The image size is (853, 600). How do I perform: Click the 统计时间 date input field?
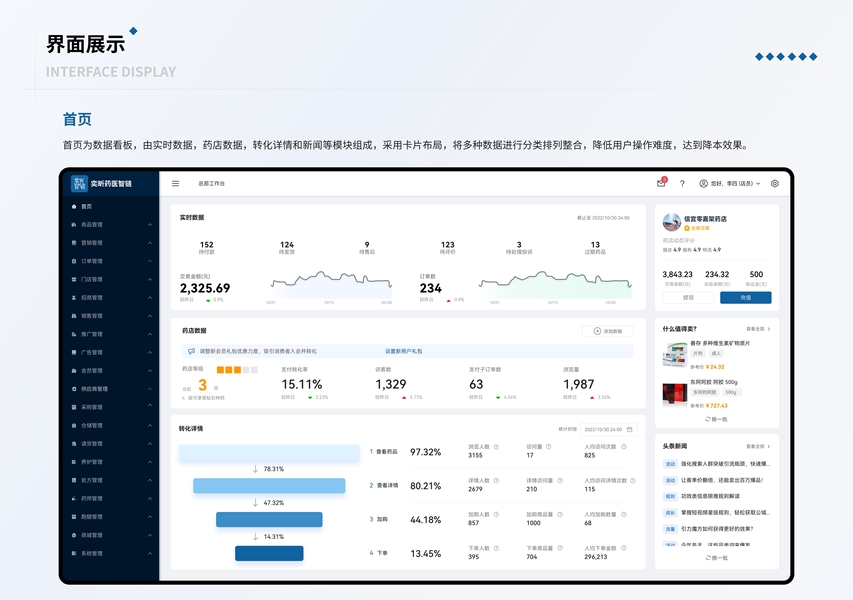point(608,429)
